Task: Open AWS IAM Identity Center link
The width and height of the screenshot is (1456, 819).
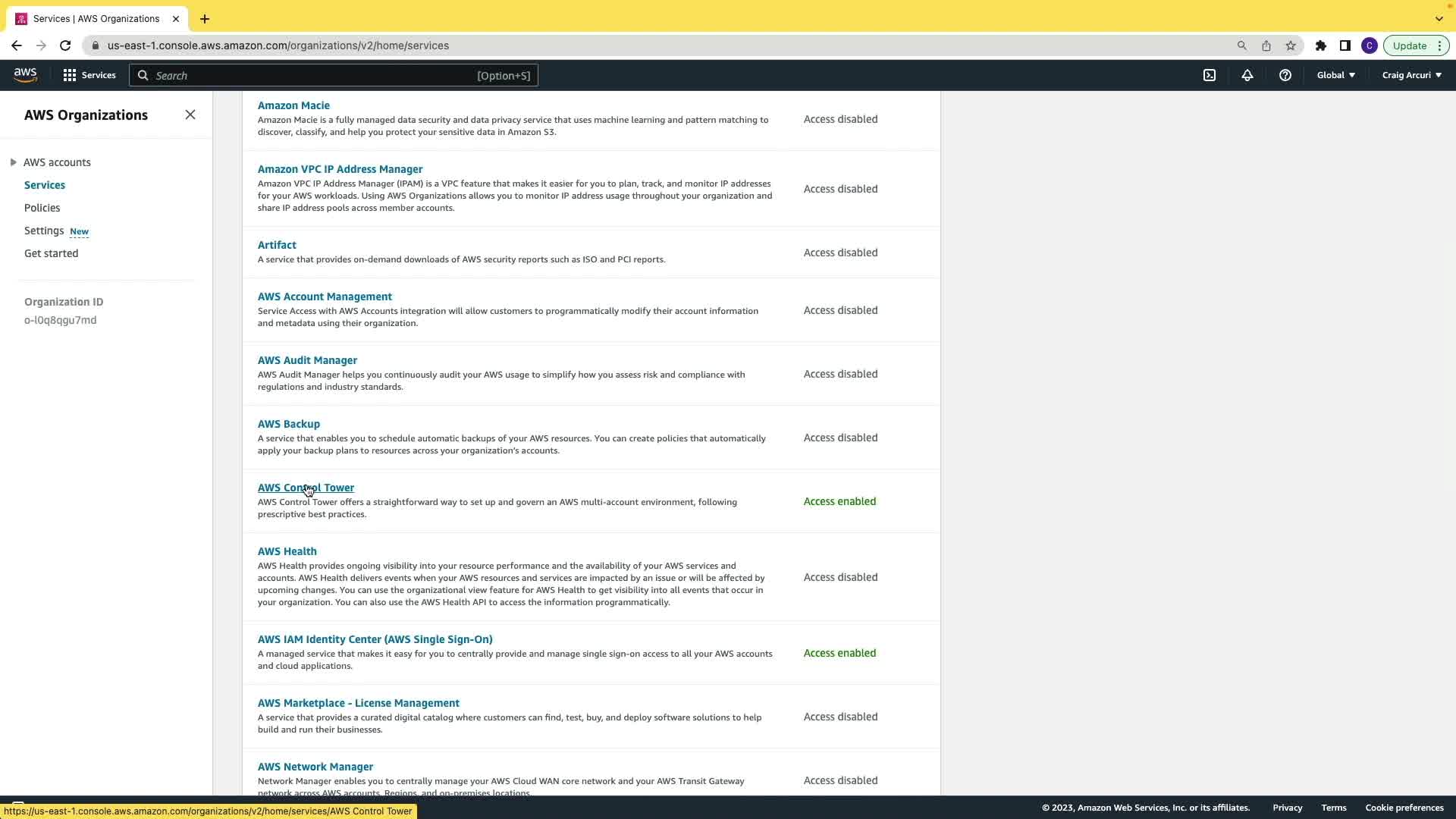Action: (375, 639)
